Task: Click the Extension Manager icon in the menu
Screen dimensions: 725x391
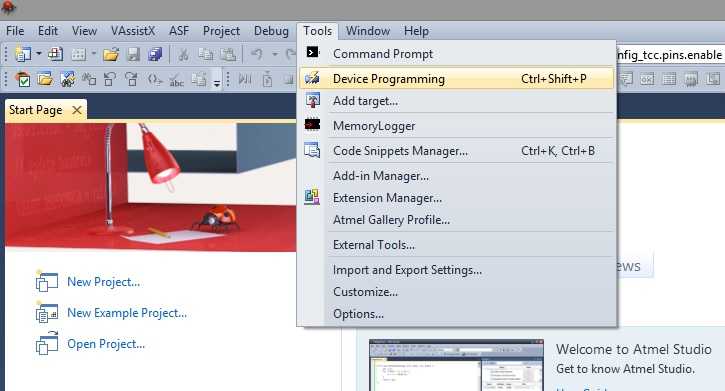Action: click(312, 197)
